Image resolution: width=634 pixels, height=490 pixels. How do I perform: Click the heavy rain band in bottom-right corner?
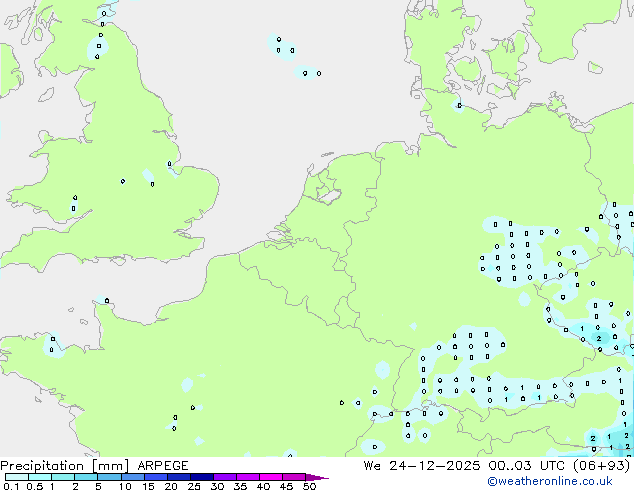click(612, 438)
